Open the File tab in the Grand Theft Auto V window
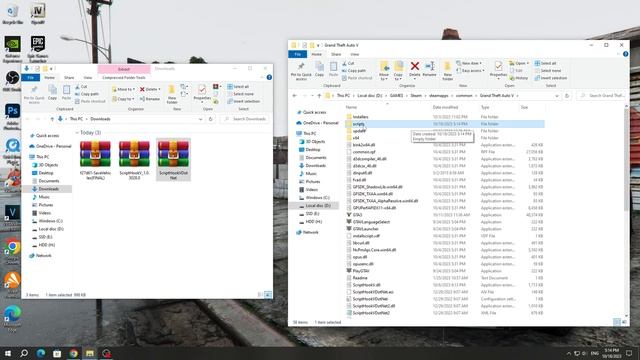The height and width of the screenshot is (360, 640). 298,54
